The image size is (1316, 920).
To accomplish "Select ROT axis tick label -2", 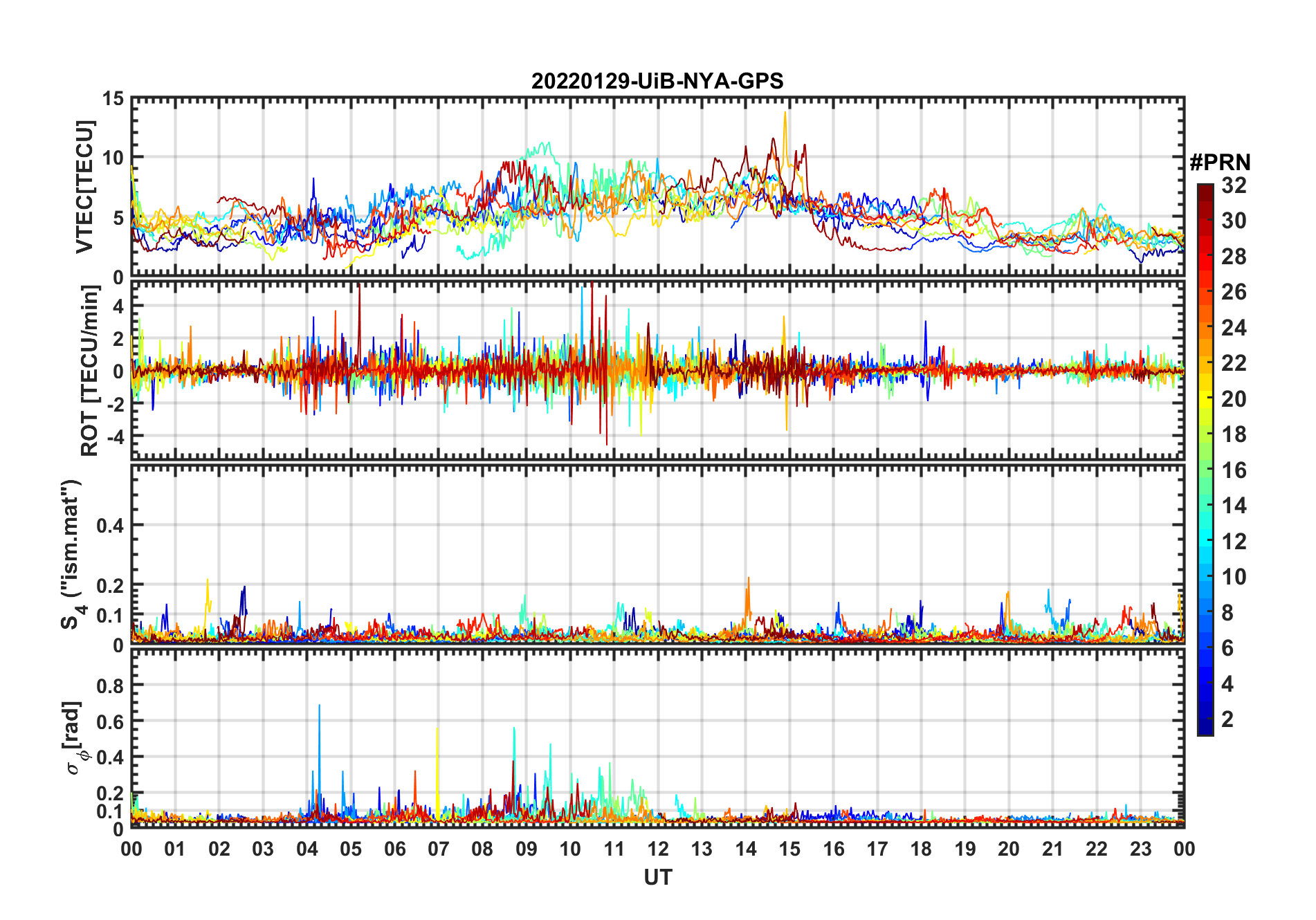I will click(x=115, y=404).
